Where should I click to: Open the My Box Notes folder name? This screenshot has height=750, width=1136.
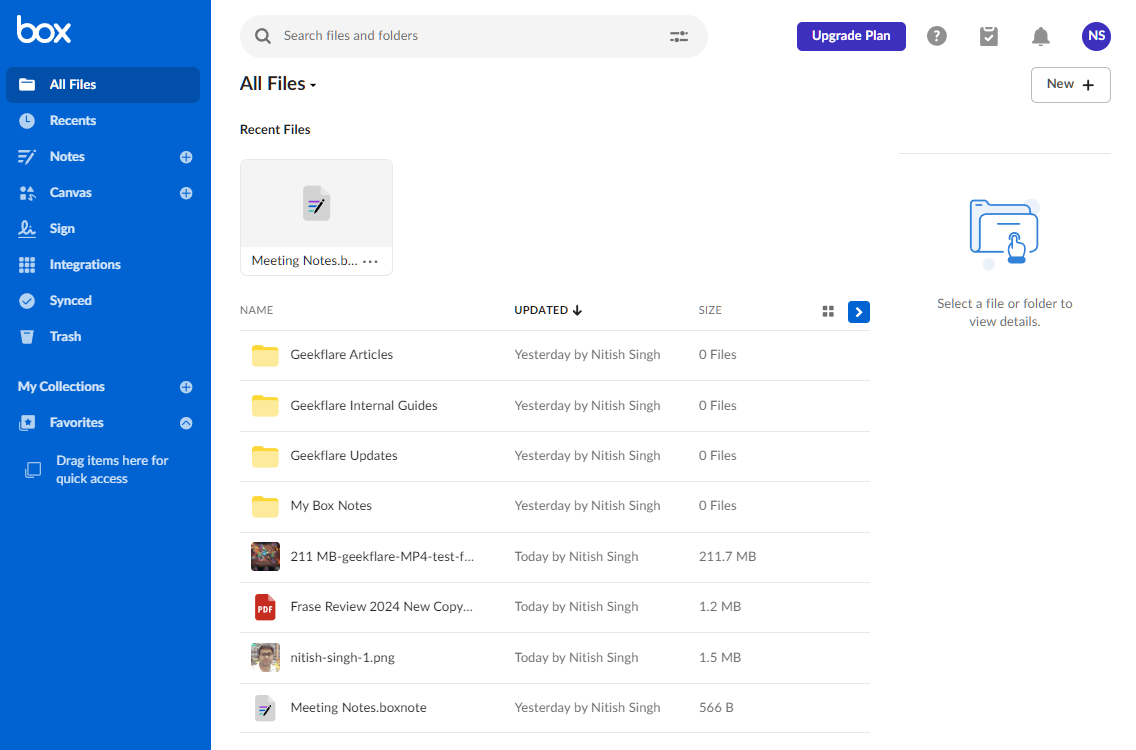click(331, 506)
